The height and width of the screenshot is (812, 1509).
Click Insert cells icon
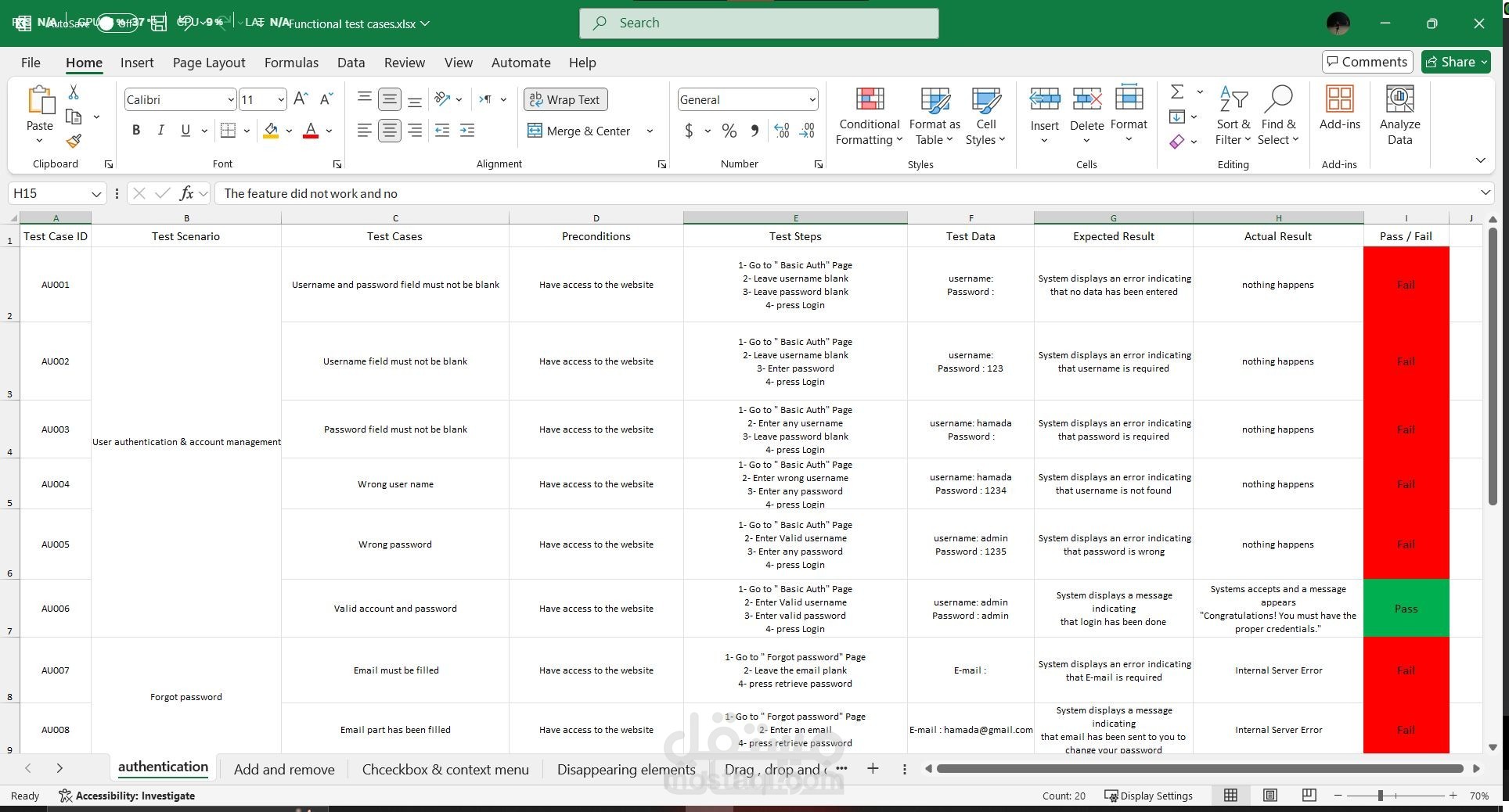1044,99
